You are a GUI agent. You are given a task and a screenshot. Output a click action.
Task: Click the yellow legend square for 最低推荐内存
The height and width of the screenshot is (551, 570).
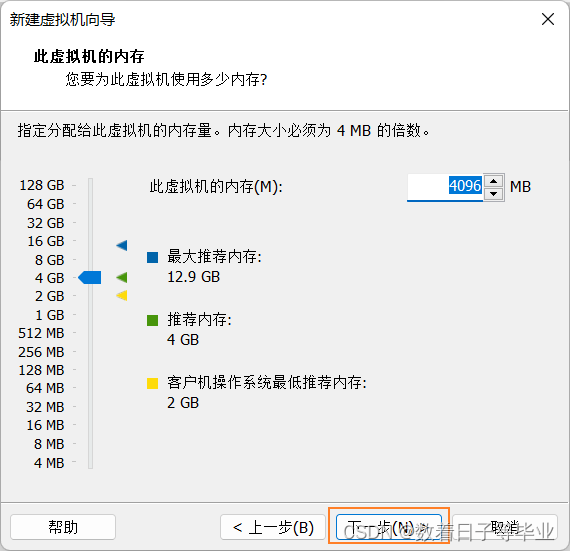click(152, 383)
